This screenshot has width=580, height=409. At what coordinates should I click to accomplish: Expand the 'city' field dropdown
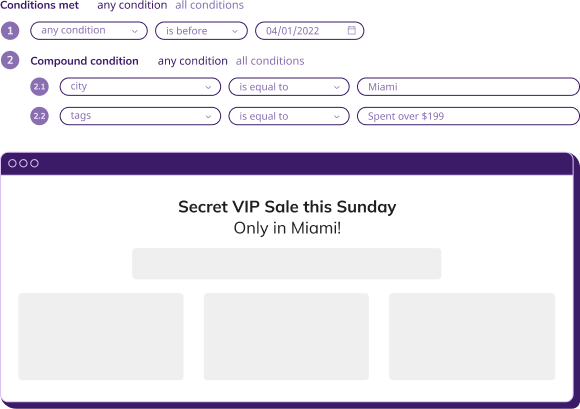click(x=140, y=87)
